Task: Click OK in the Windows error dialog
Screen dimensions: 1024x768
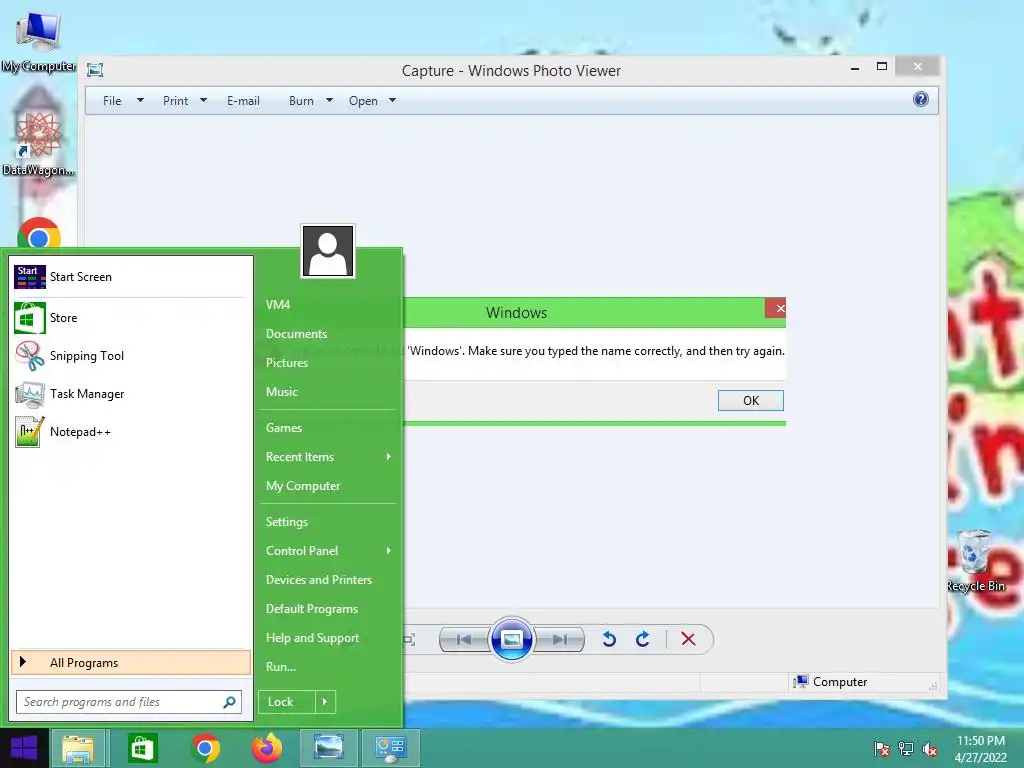Action: 751,400
